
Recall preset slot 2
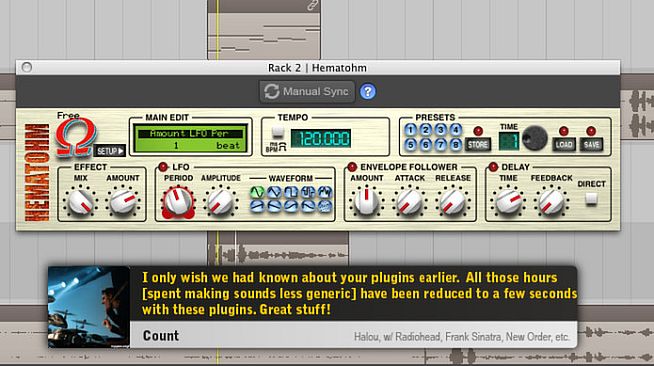pyautogui.click(x=425, y=130)
